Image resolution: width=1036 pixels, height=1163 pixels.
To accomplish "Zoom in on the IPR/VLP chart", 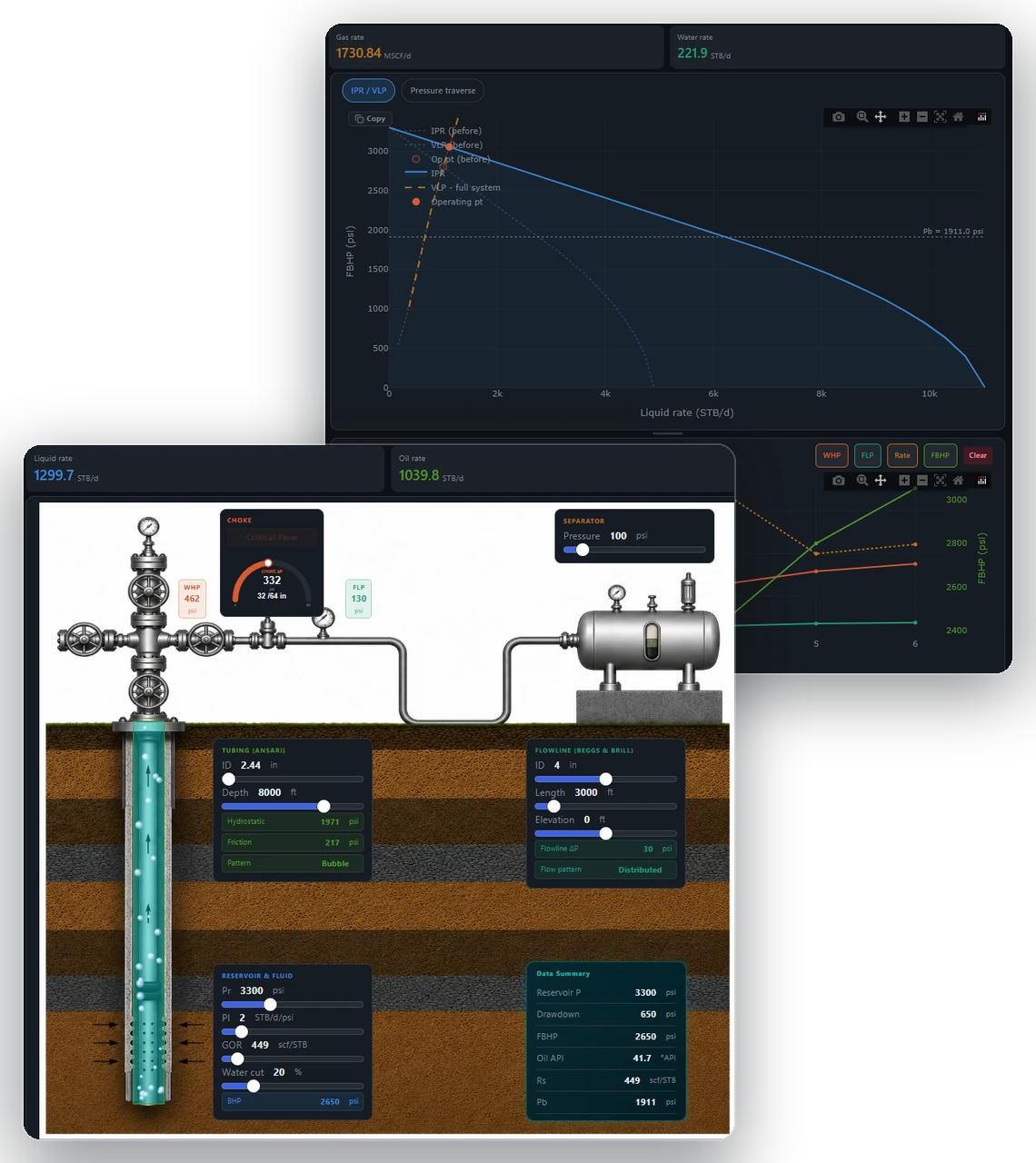I will (x=904, y=117).
